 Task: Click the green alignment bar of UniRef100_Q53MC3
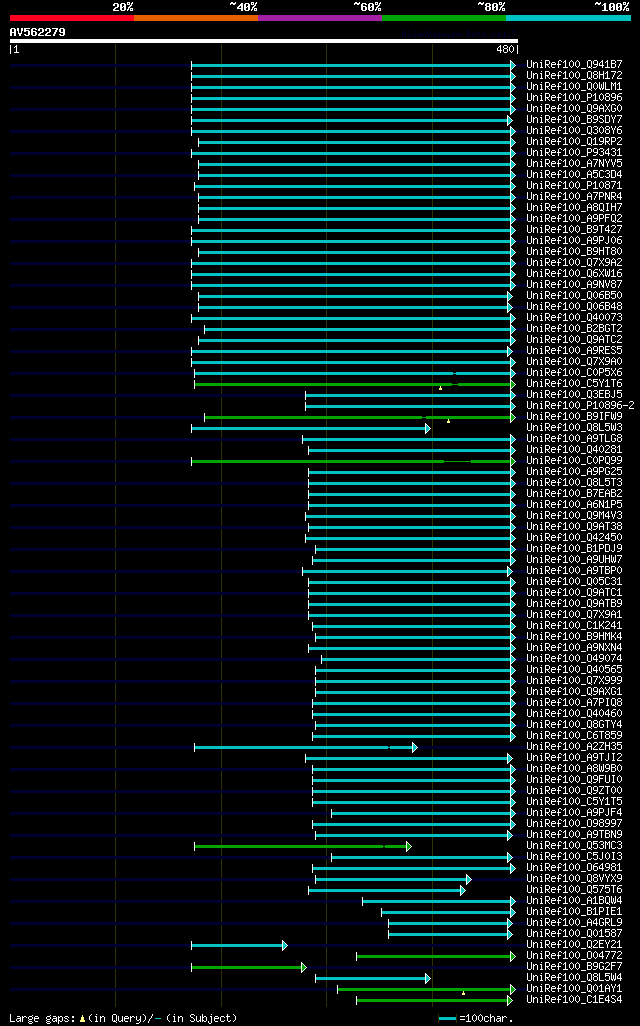pyautogui.click(x=303, y=846)
